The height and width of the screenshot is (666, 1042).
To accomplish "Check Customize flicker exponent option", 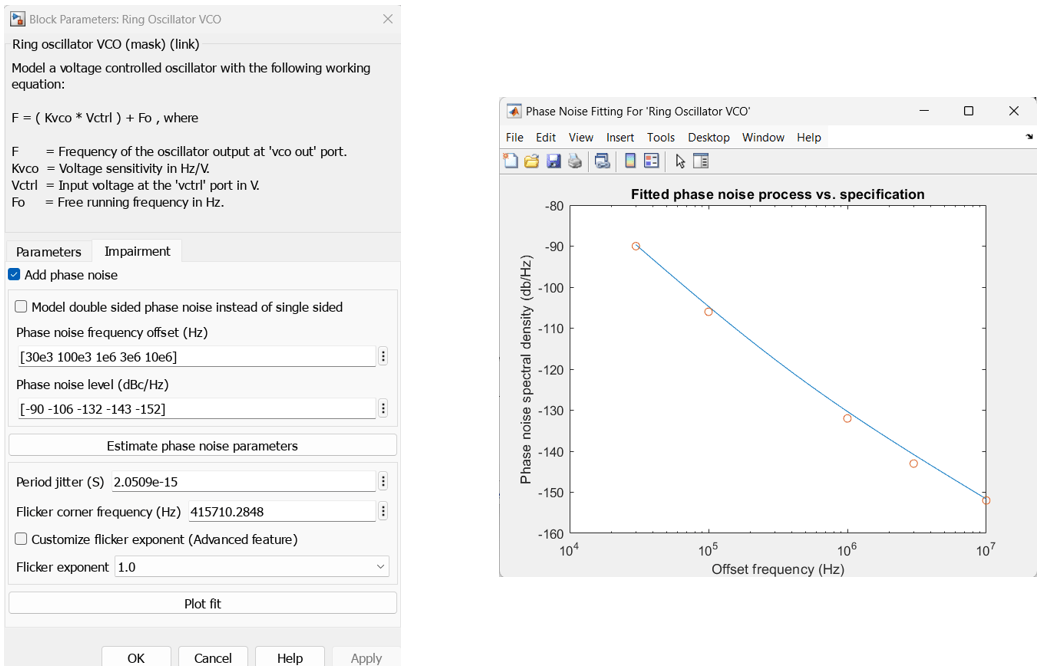I will (x=21, y=539).
